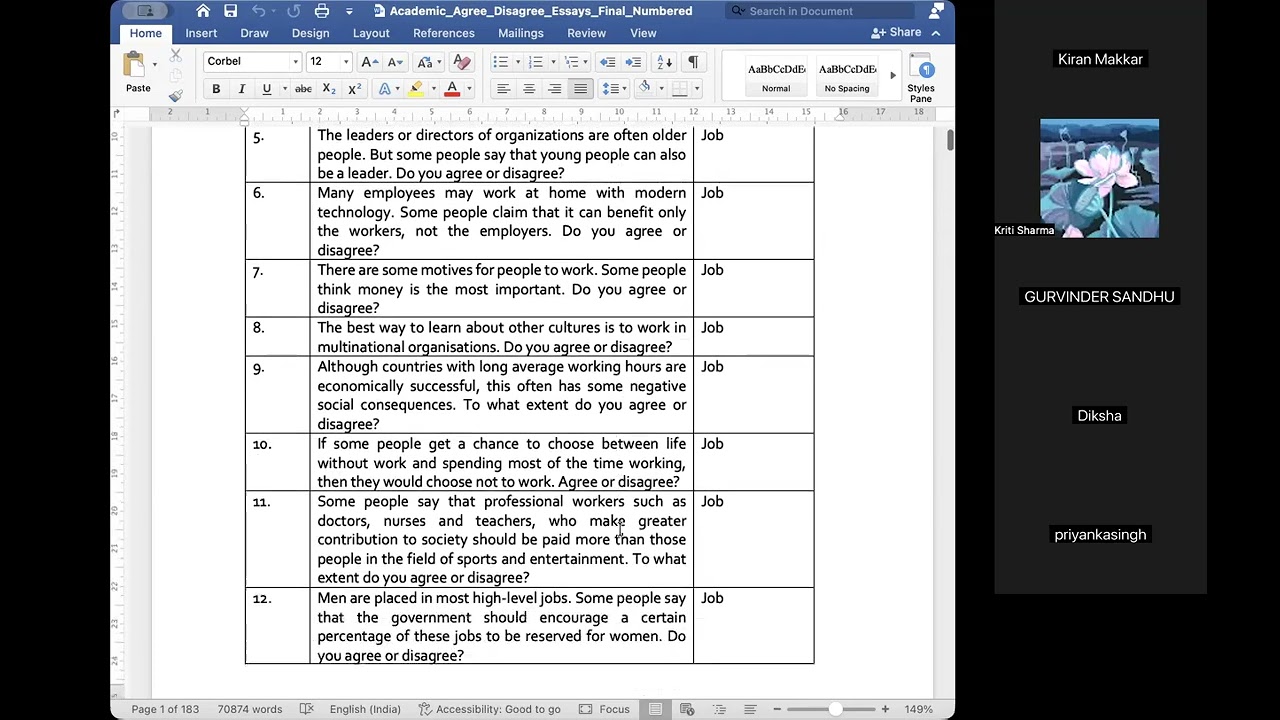1280x720 pixels.
Task: Enable Focus mode in status bar
Action: (605, 709)
